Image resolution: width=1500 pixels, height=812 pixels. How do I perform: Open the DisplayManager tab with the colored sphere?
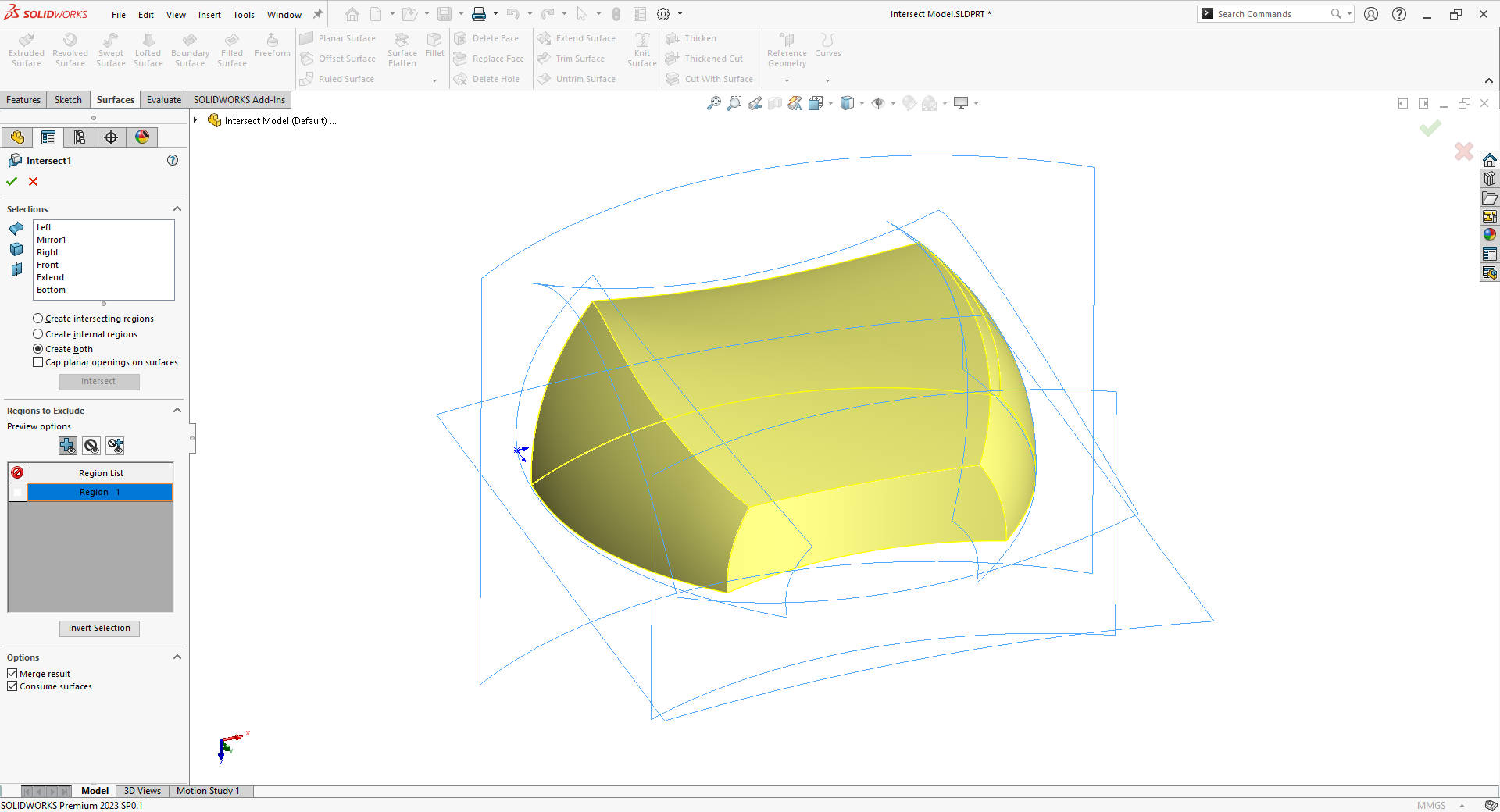pyautogui.click(x=141, y=137)
